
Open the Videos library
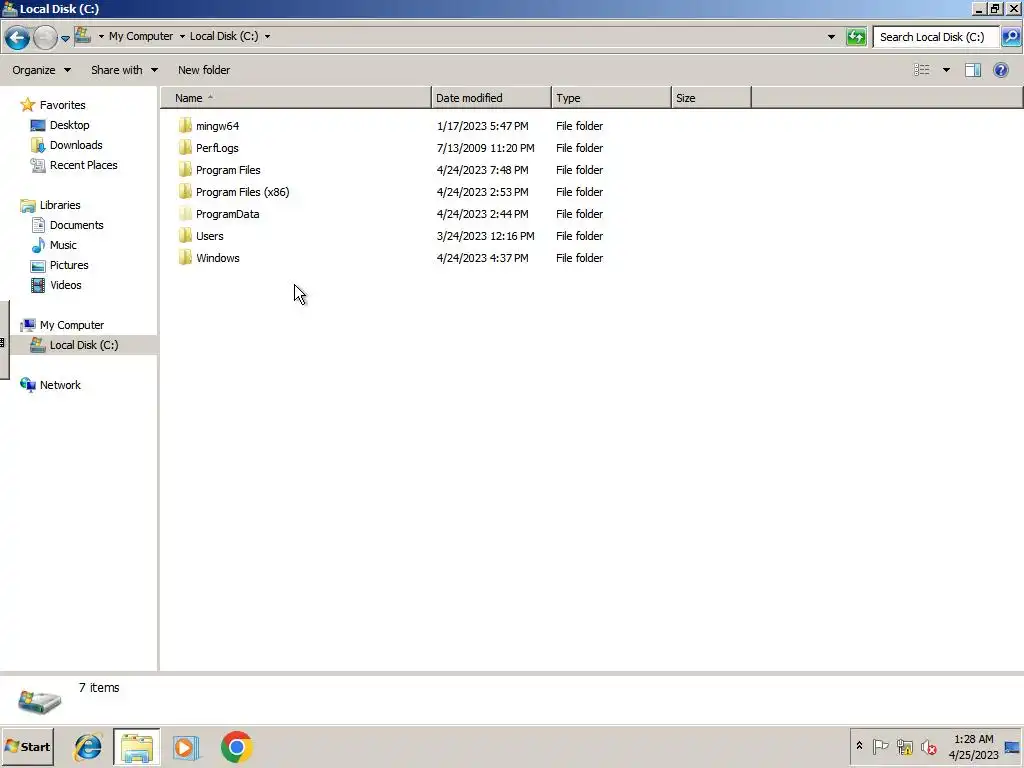point(65,285)
